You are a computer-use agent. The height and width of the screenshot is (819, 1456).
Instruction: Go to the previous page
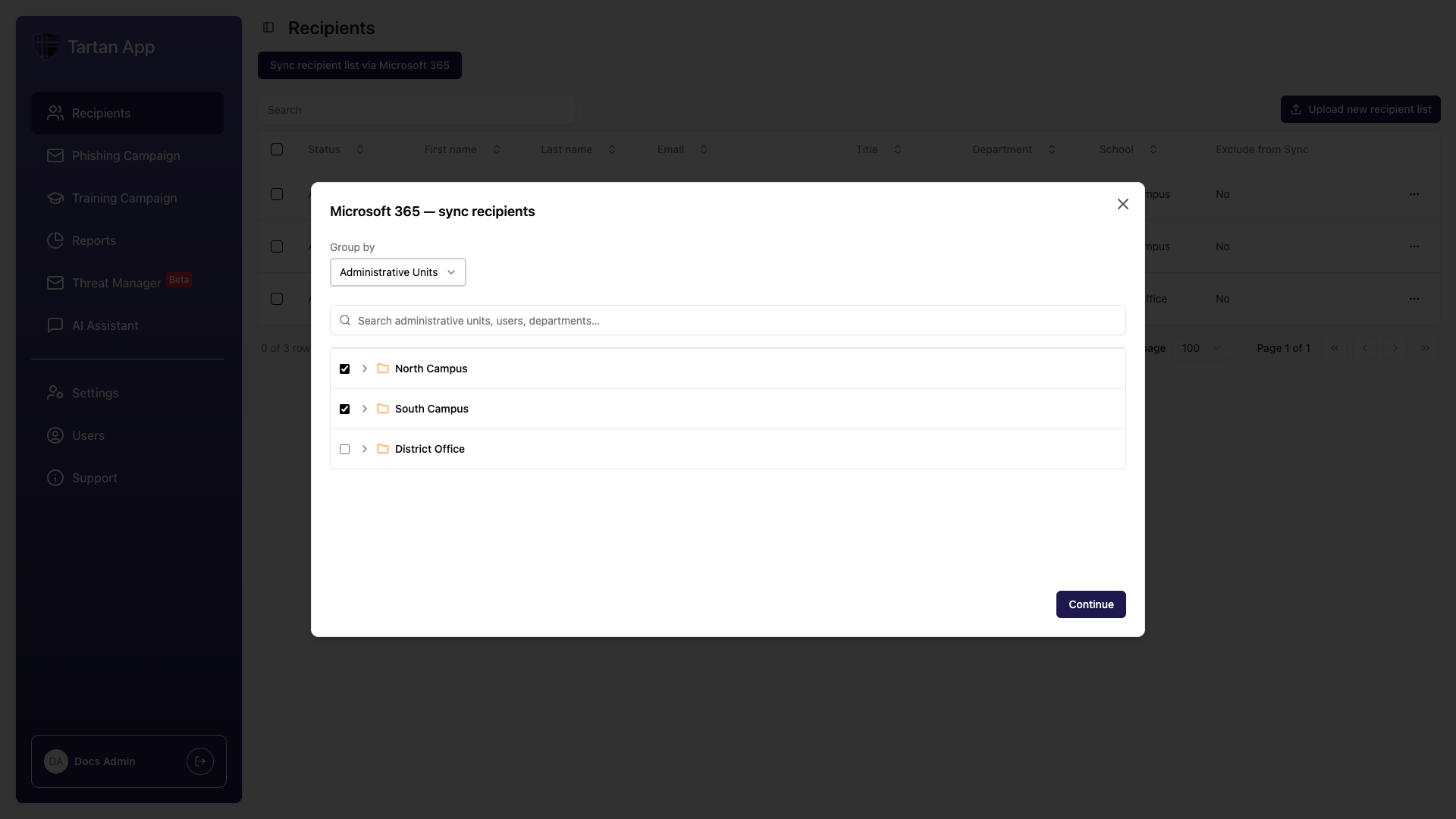1365,348
